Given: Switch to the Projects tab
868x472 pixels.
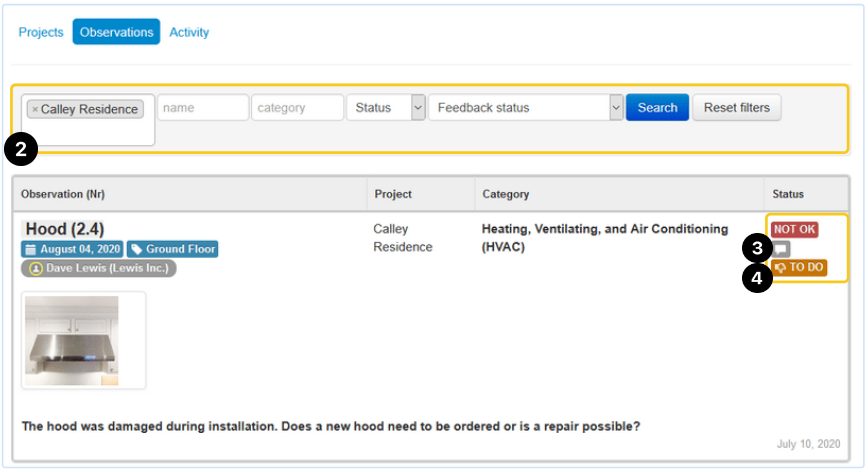Looking at the screenshot, I should (x=41, y=32).
